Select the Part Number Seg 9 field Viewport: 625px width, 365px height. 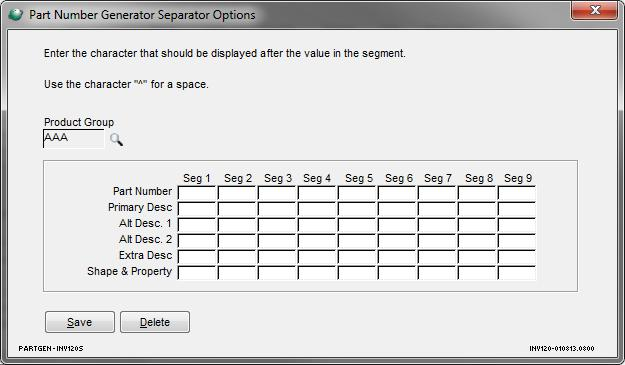pyautogui.click(x=517, y=192)
